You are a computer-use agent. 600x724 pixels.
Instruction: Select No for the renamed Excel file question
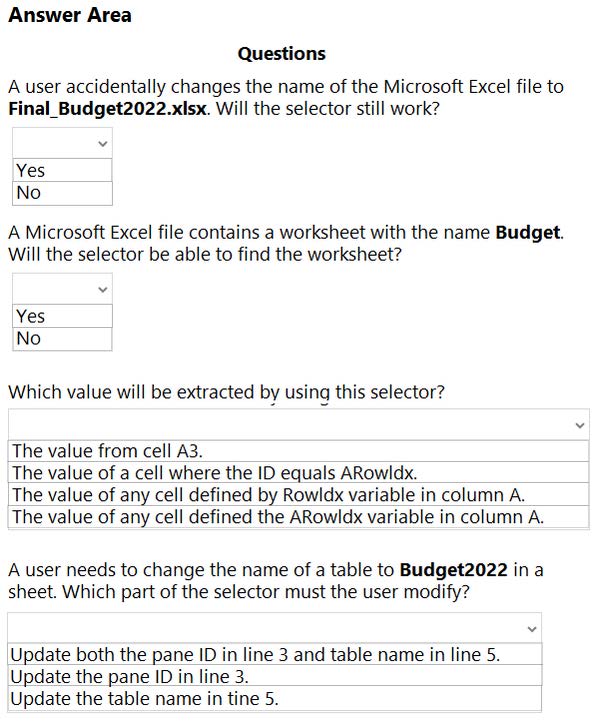click(x=62, y=193)
